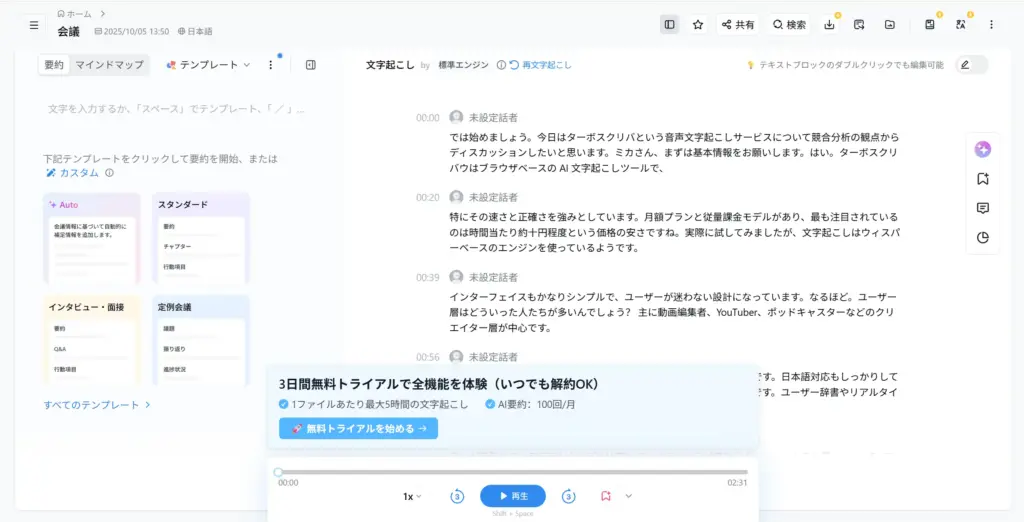Open the テンプレート dropdown

[208, 65]
